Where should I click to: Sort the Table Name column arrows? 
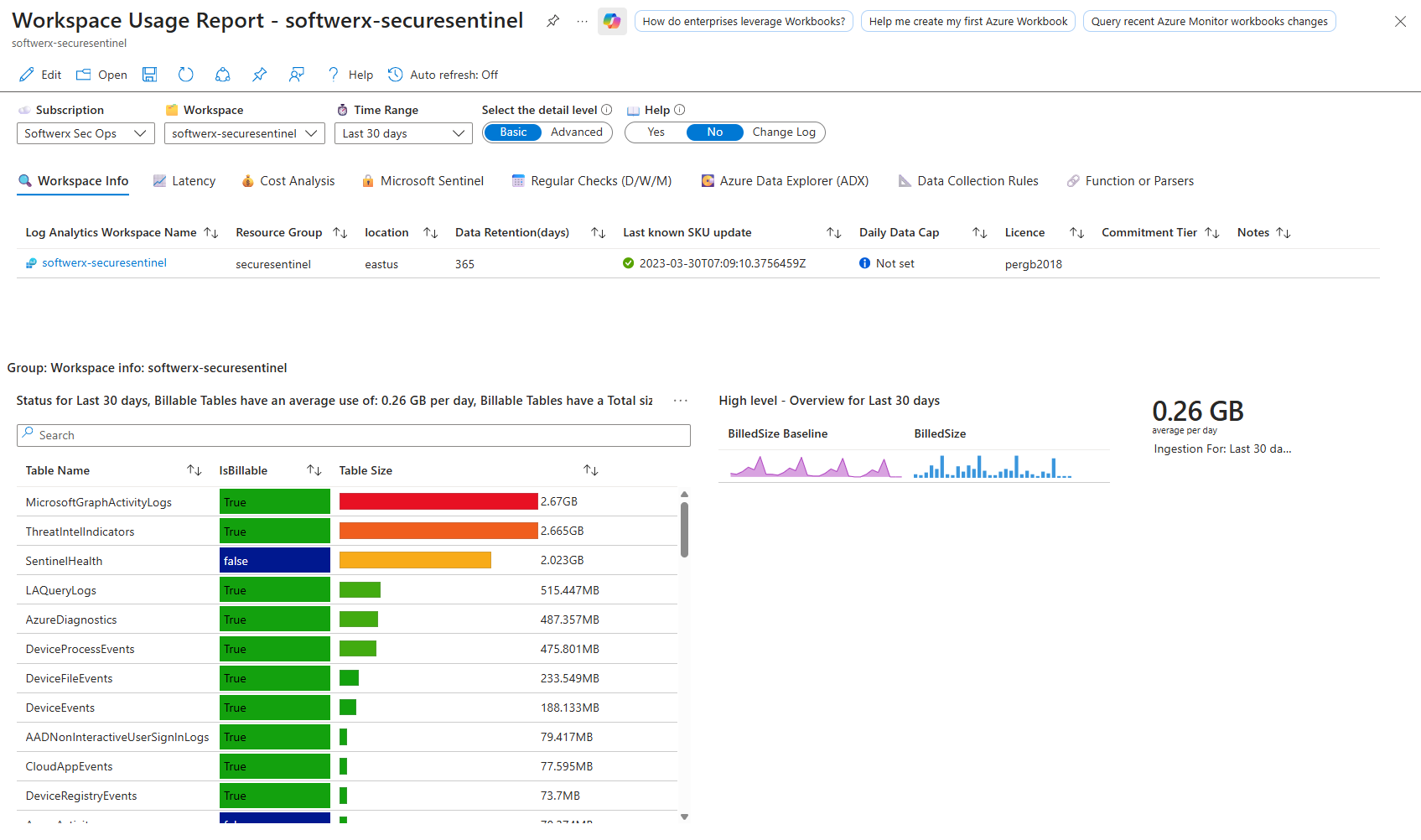[x=194, y=470]
